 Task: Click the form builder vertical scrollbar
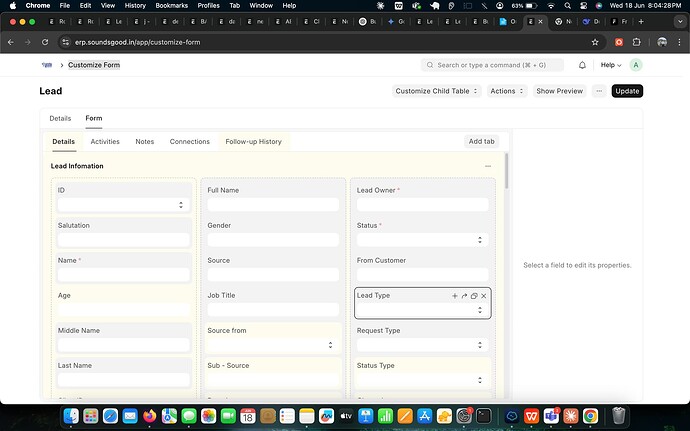pos(506,171)
